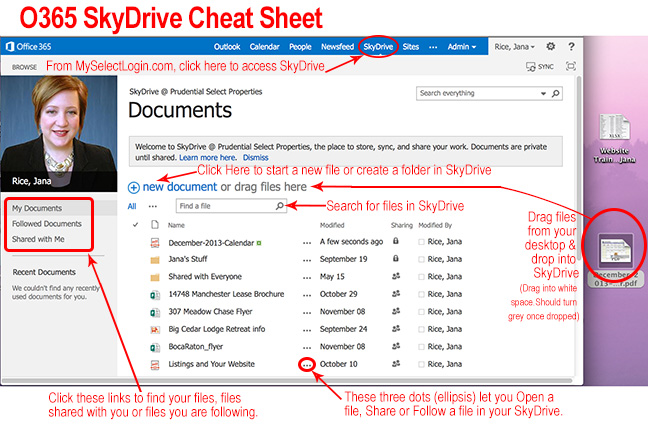
Task: Click the All view link
Action: (132, 206)
